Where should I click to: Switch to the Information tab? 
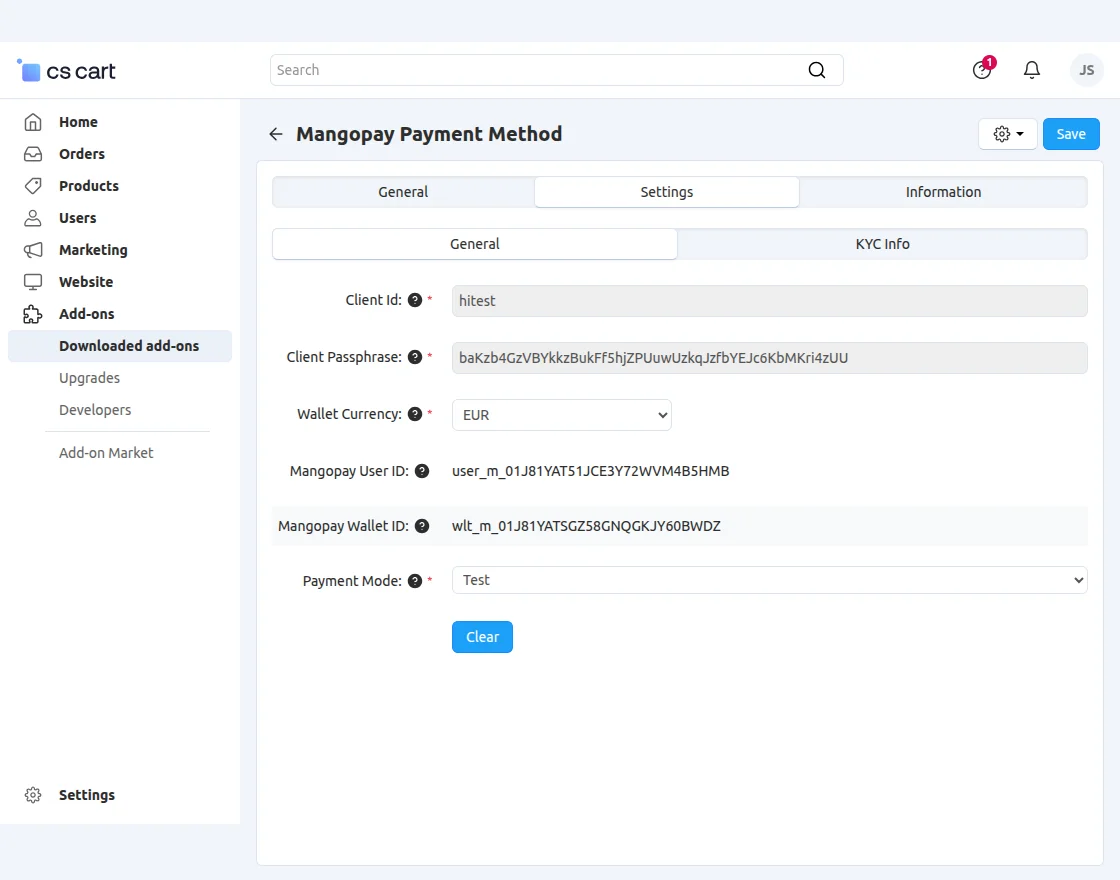[x=943, y=192]
